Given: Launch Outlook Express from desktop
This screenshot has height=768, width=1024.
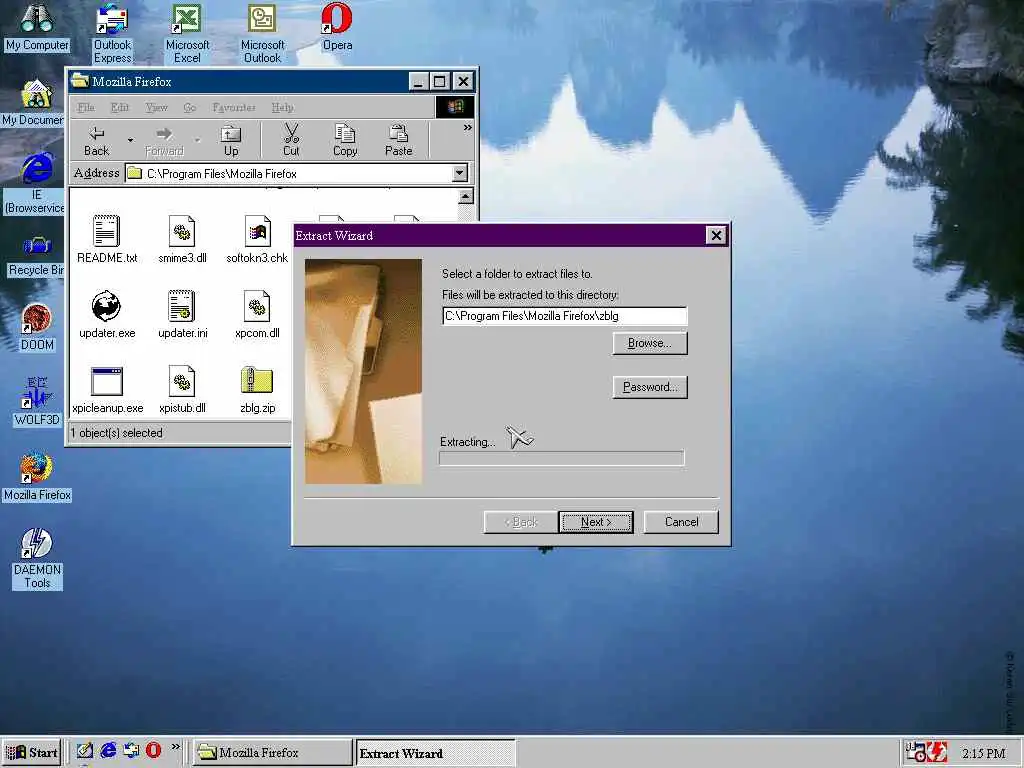Looking at the screenshot, I should tap(112, 33).
